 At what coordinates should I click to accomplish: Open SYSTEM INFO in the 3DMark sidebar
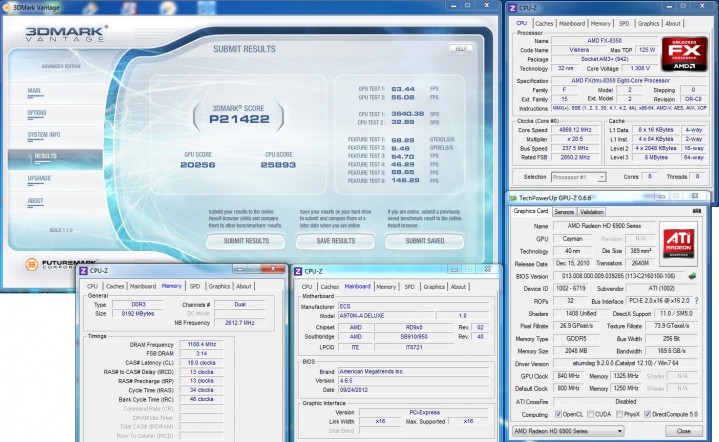click(44, 135)
